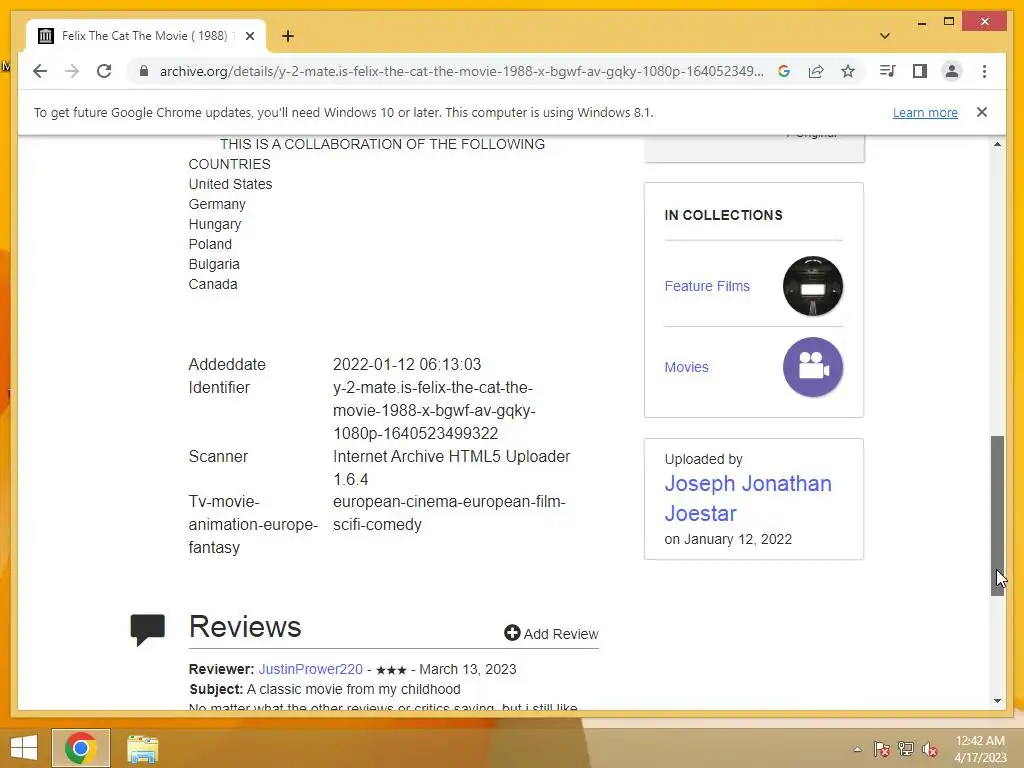
Task: Open the taskbar clock showing 12:42 AM
Action: (980, 749)
